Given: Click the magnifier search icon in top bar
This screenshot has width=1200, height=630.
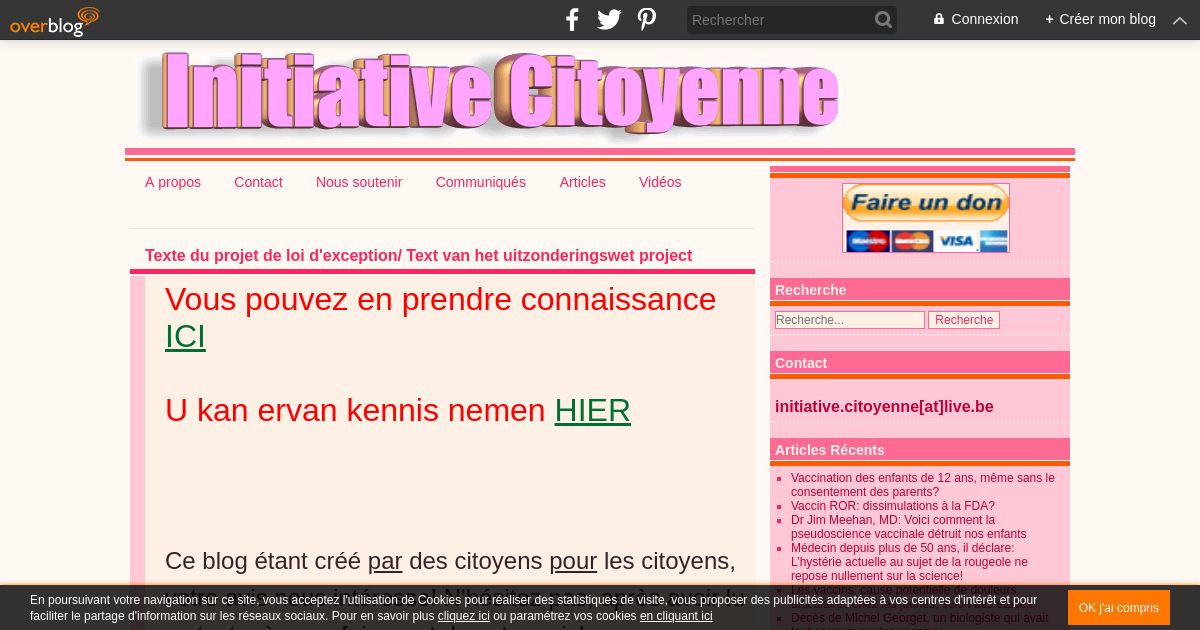Looking at the screenshot, I should click(x=883, y=20).
